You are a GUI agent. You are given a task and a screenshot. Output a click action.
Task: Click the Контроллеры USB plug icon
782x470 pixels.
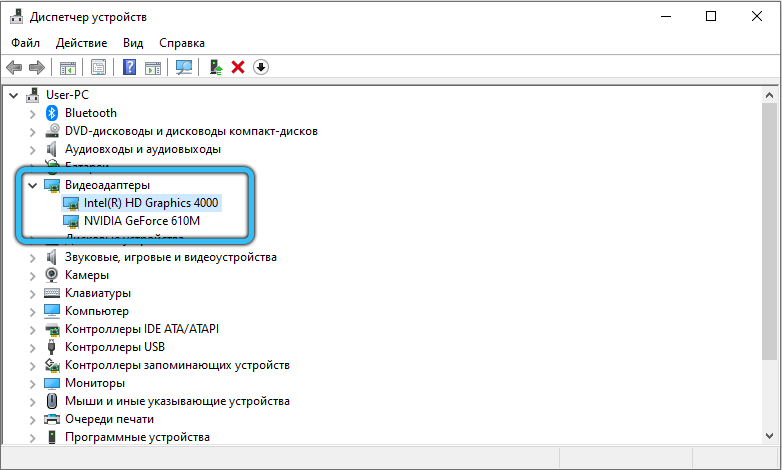click(x=51, y=347)
